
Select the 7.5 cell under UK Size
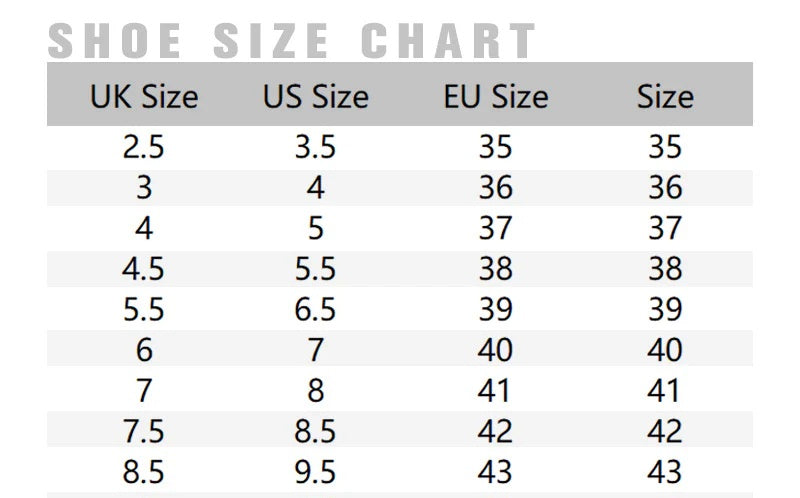click(x=144, y=431)
